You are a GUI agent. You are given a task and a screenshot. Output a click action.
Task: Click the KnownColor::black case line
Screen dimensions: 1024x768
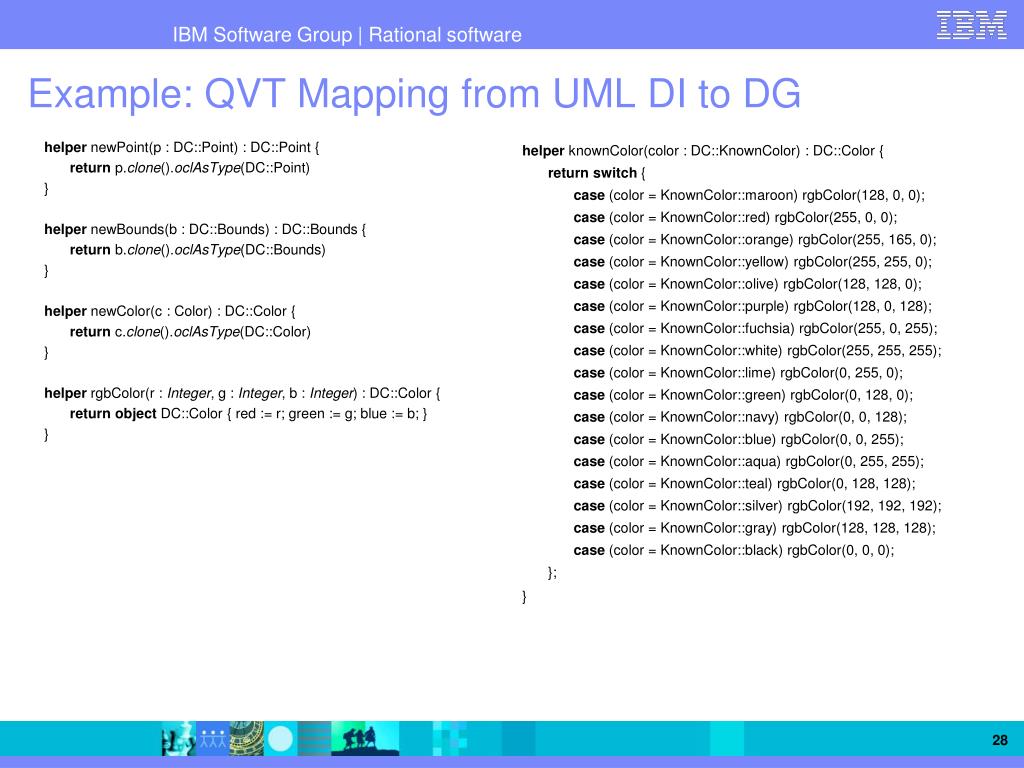734,551
